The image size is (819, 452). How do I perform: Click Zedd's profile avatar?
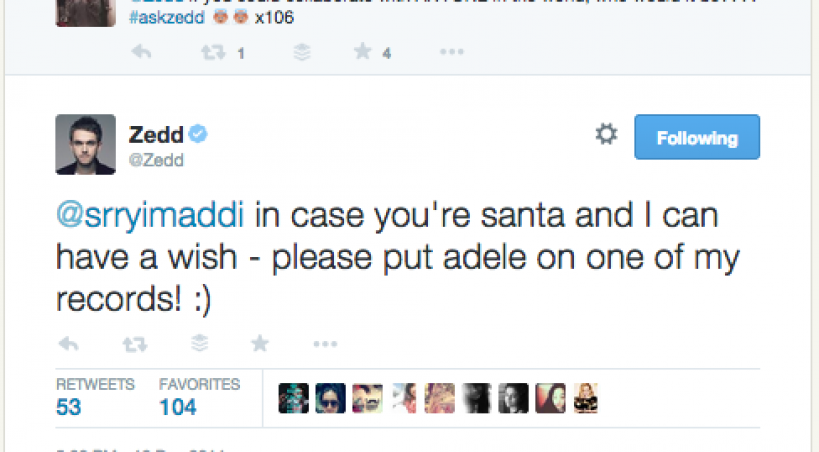point(83,143)
